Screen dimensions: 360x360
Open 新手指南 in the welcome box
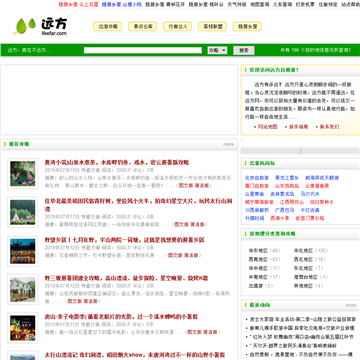pos(298,127)
